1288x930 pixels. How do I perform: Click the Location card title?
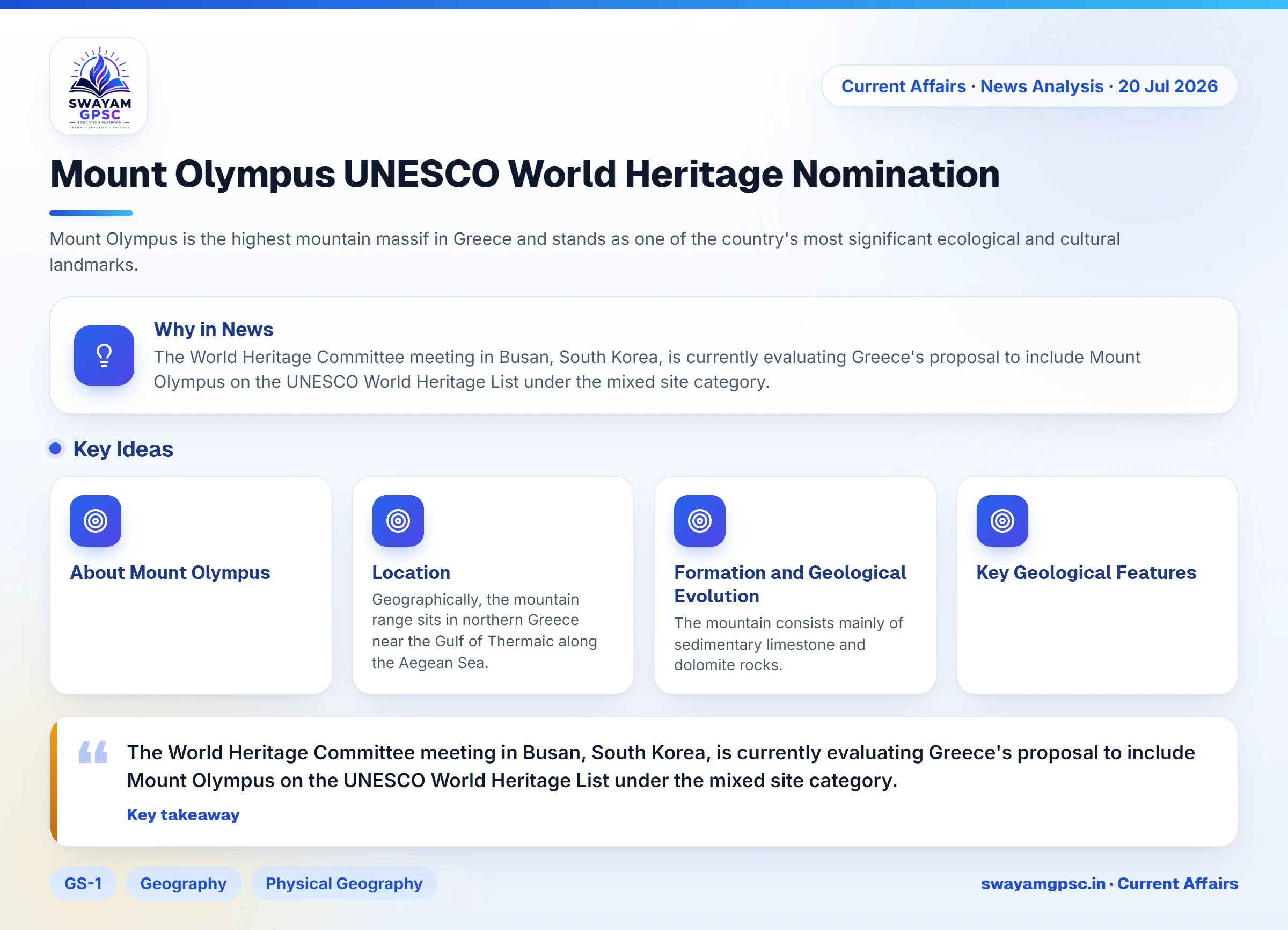point(411,572)
